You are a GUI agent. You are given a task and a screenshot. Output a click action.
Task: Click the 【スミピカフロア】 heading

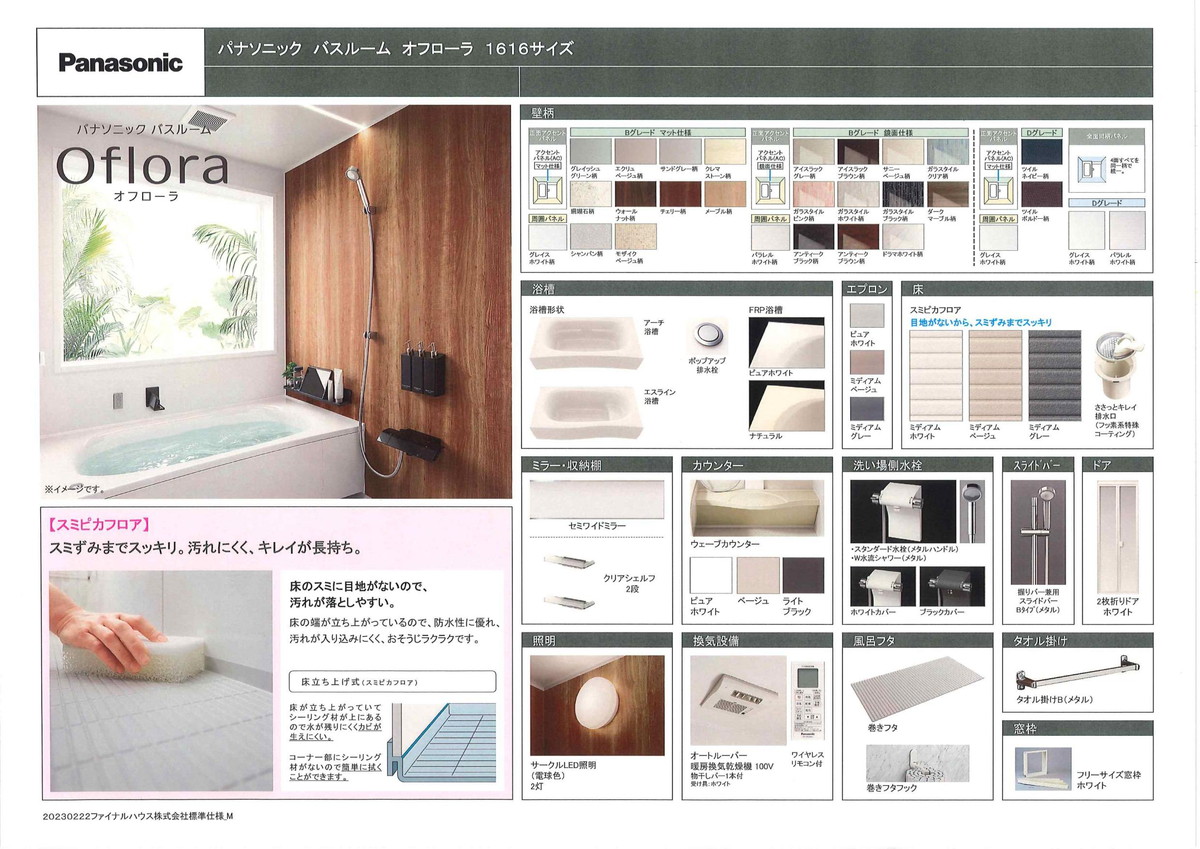99,523
